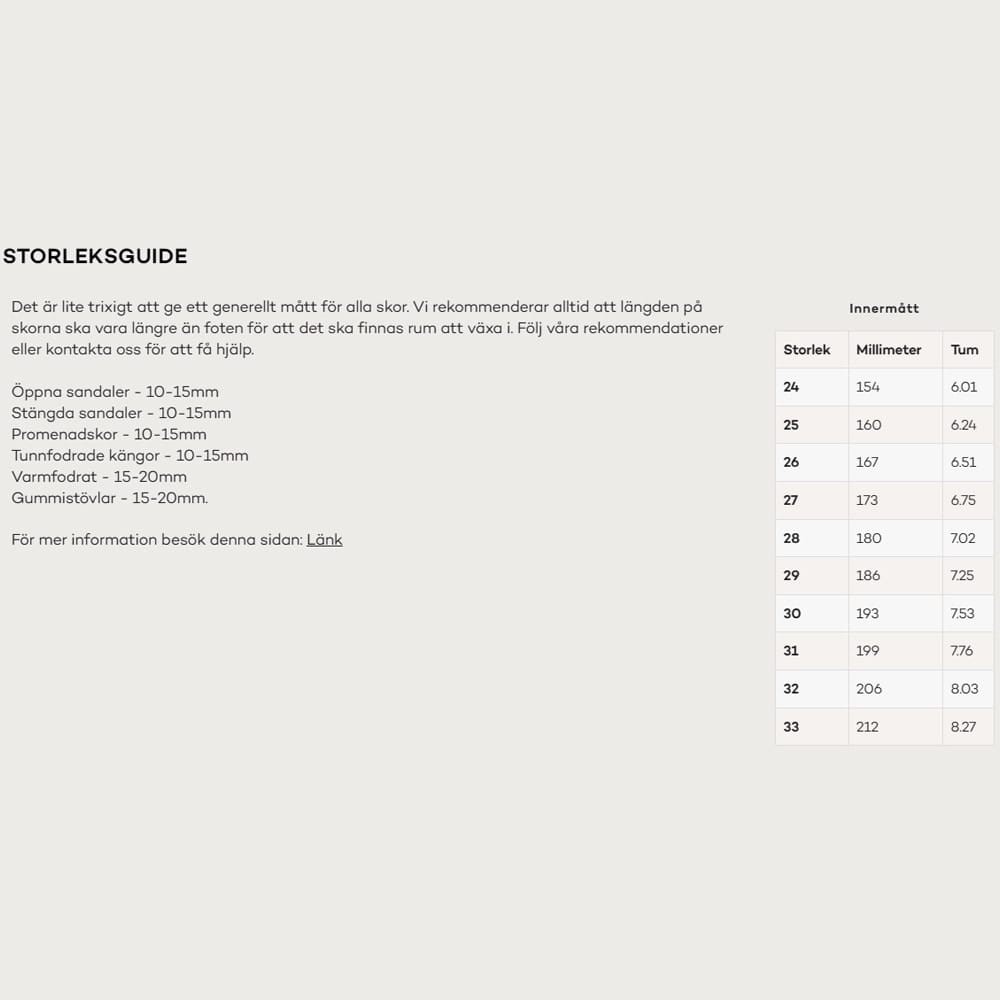Click size 28 in table
The image size is (1000, 1000).
(792, 538)
